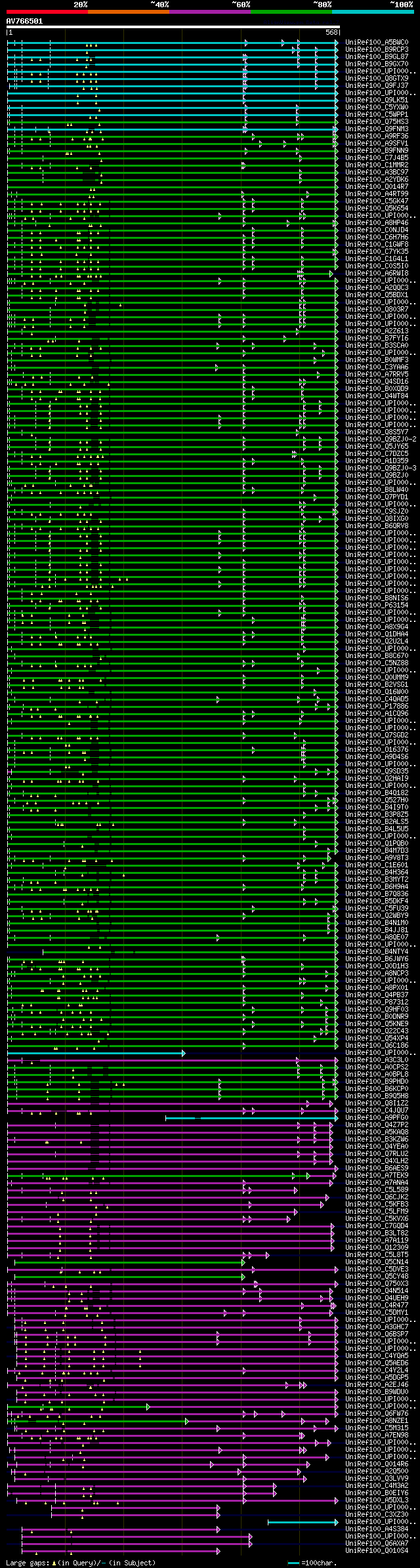Image resolution: width=420 pixels, height=1568 pixels.
Task: Open UniRef100_Q6BSP7 hit
Action: (x=377, y=1334)
